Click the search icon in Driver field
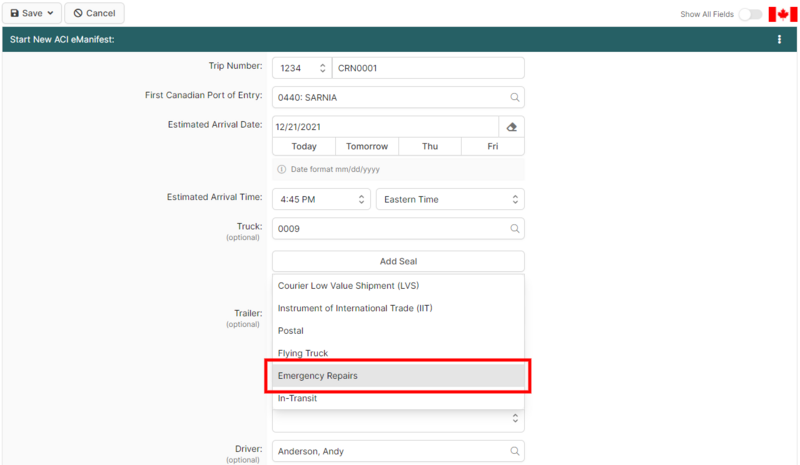The image size is (800, 465). pos(514,451)
